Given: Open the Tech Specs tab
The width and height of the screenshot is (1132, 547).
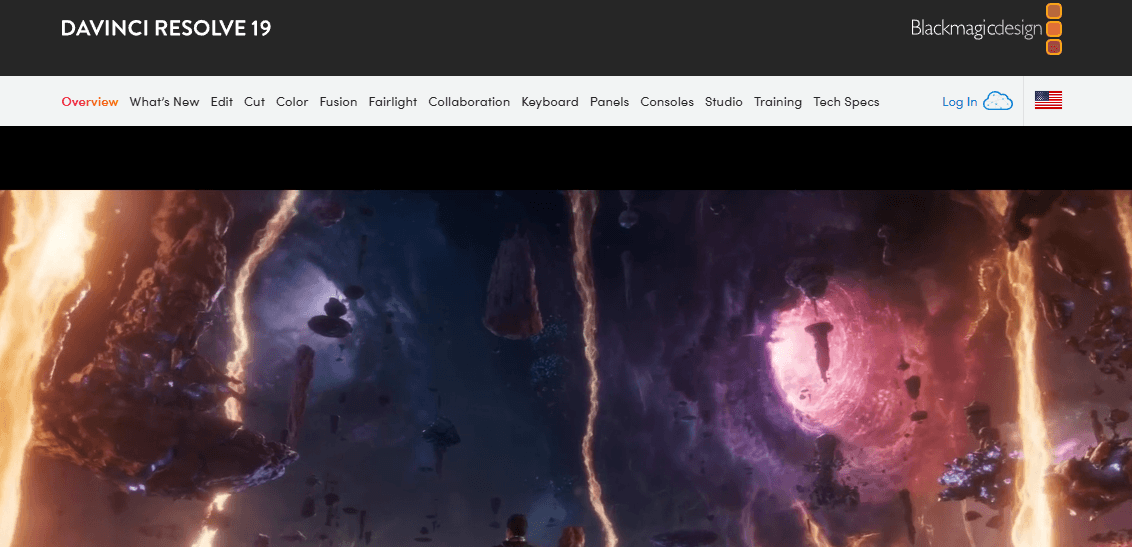Looking at the screenshot, I should coord(846,102).
